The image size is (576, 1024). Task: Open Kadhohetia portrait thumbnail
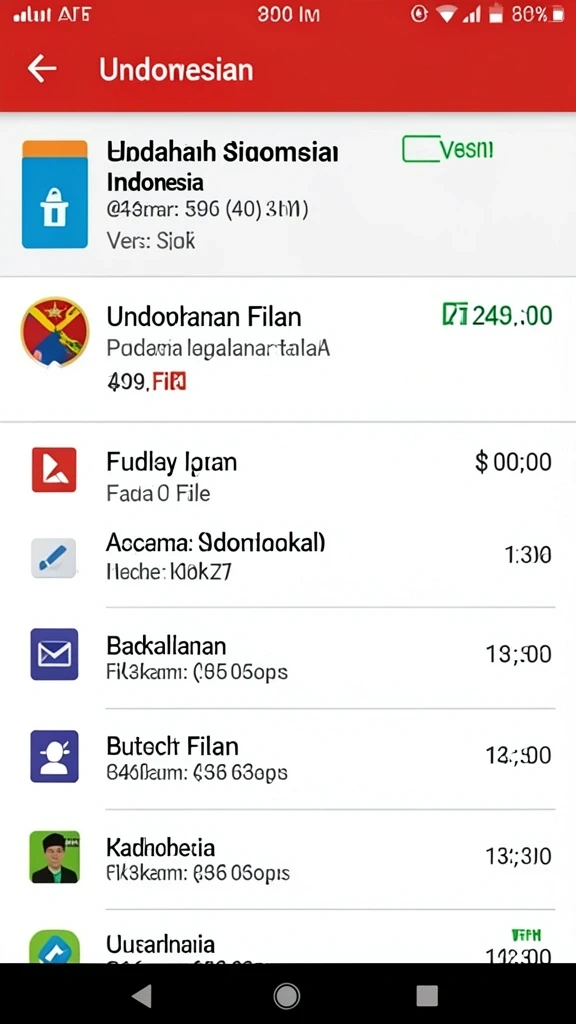pyautogui.click(x=55, y=857)
